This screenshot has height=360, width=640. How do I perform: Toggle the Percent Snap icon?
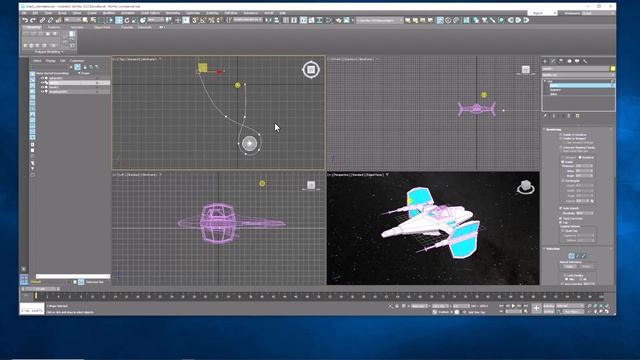[x=211, y=20]
